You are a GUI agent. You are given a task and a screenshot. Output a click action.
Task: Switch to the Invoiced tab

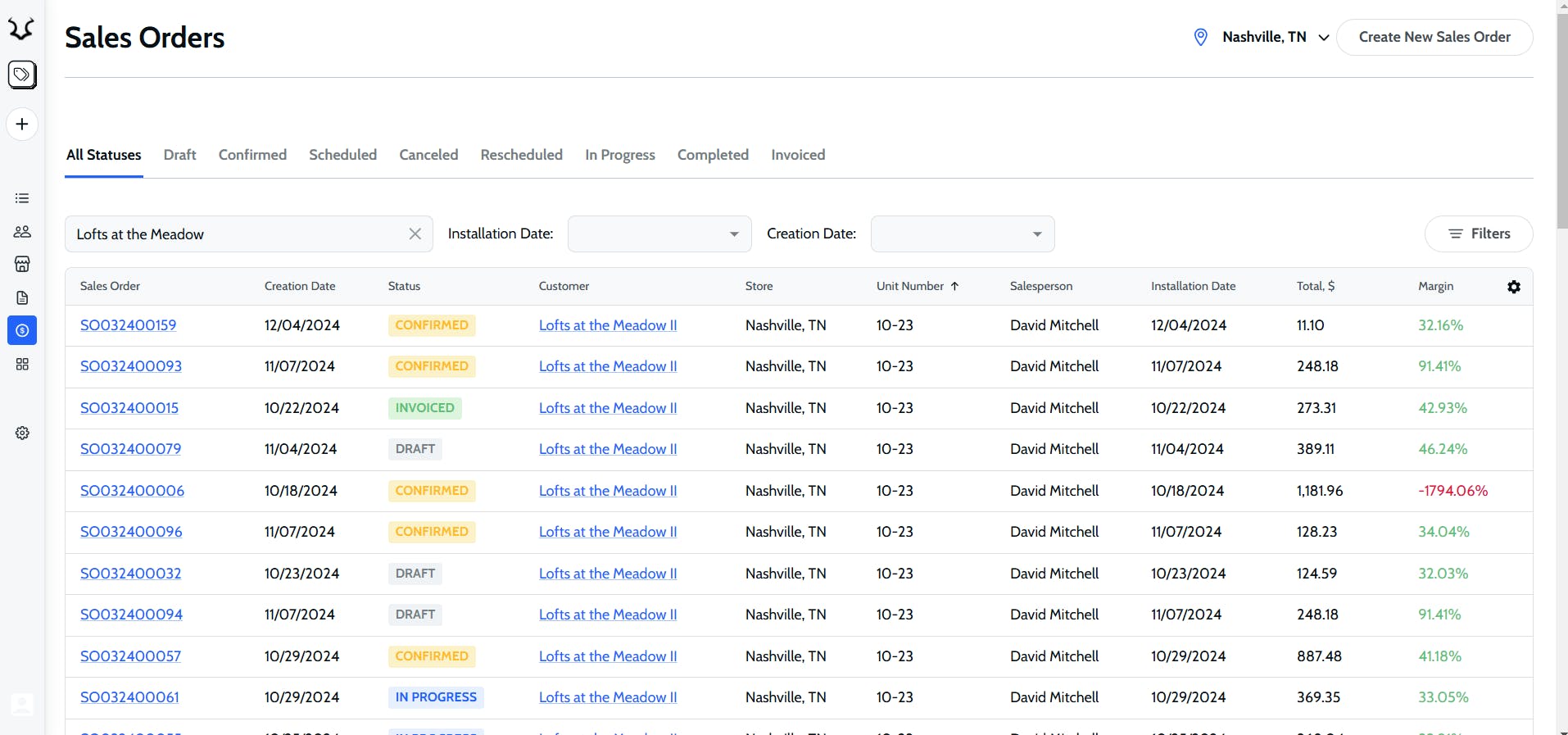798,155
